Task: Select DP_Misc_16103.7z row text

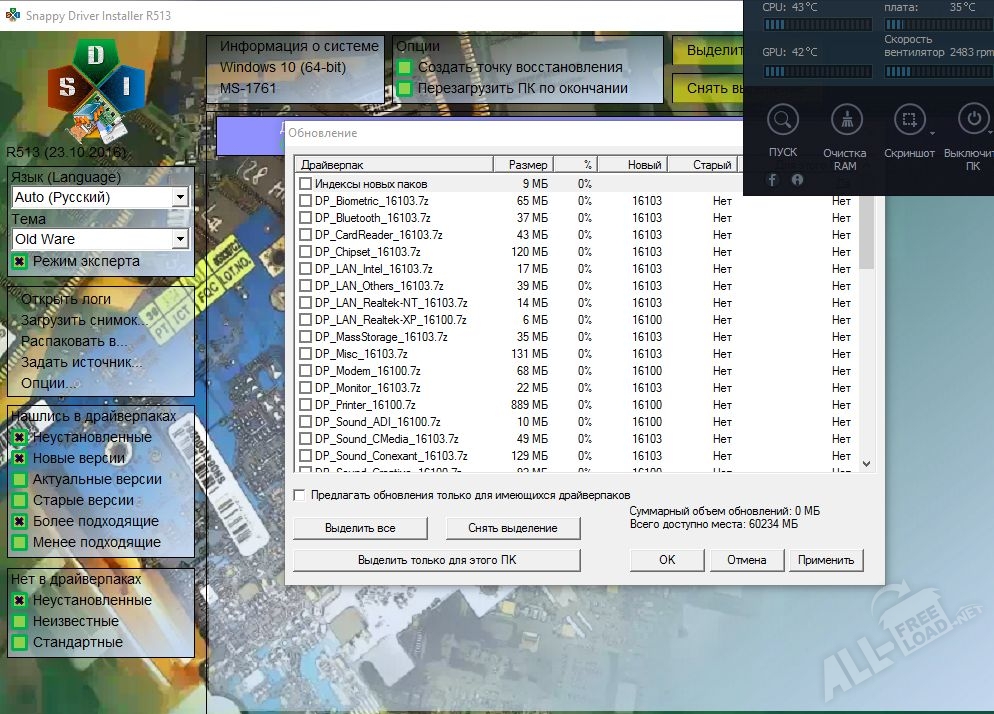Action: tap(361, 354)
